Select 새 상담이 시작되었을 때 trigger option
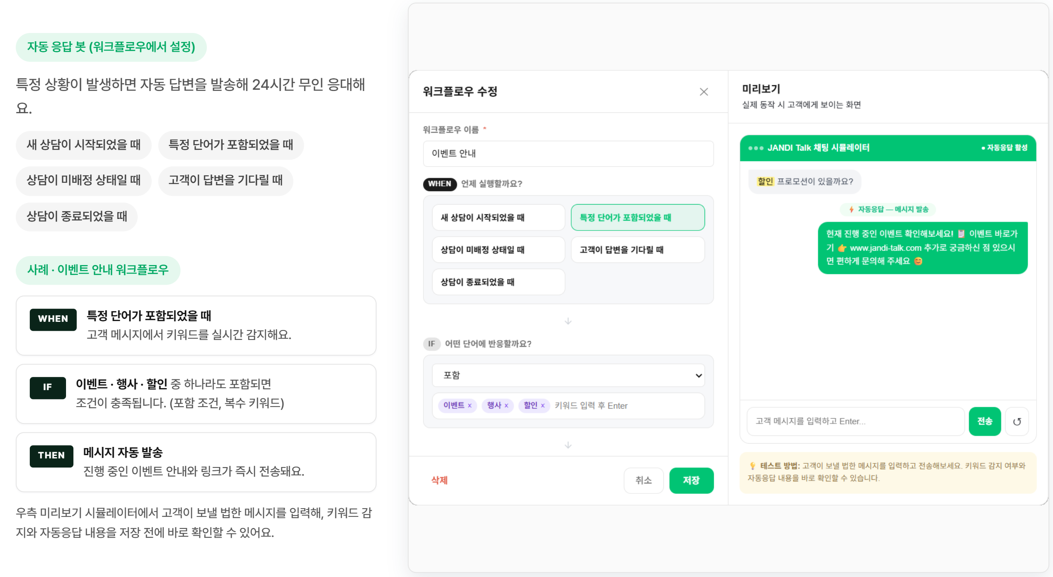Screen dimensions: 1053x577 [x=498, y=218]
